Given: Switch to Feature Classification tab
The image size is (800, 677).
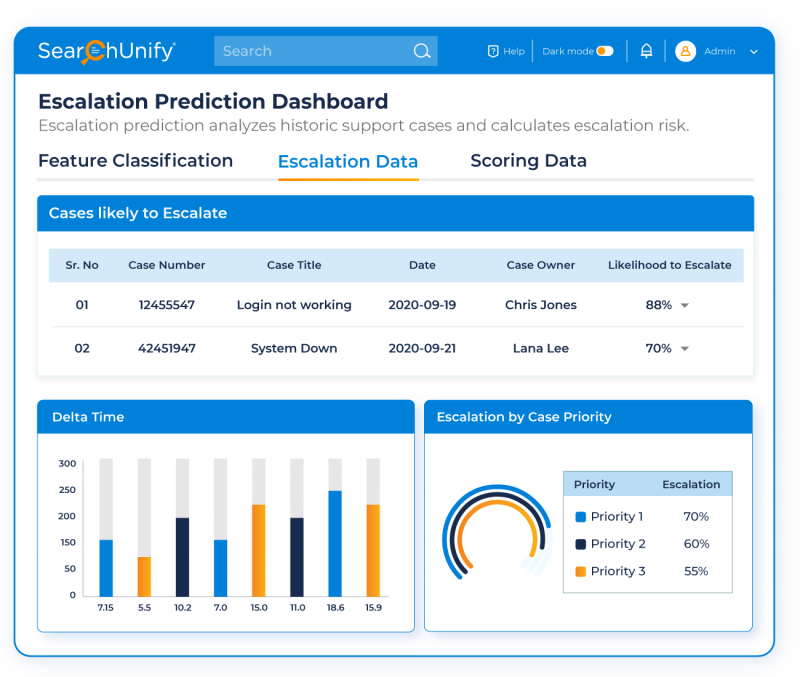Looking at the screenshot, I should pyautogui.click(x=136, y=161).
